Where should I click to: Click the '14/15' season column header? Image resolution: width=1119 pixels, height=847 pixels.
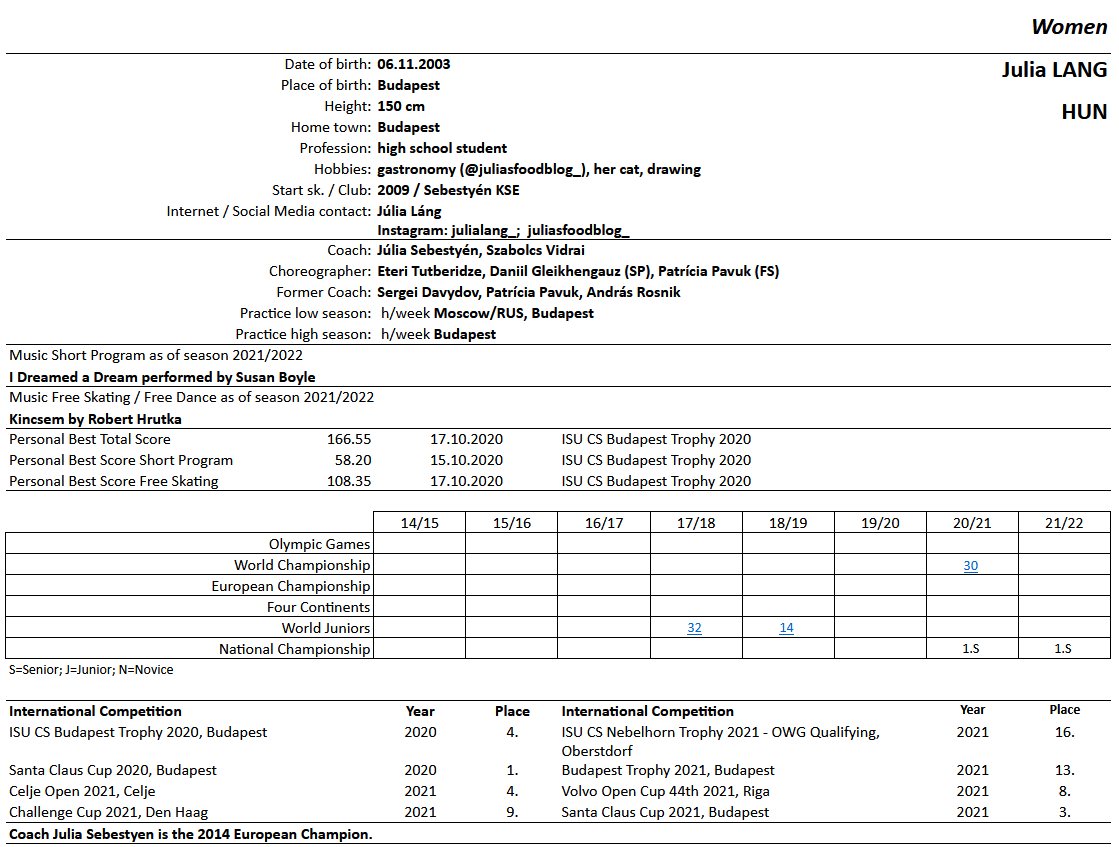[420, 523]
